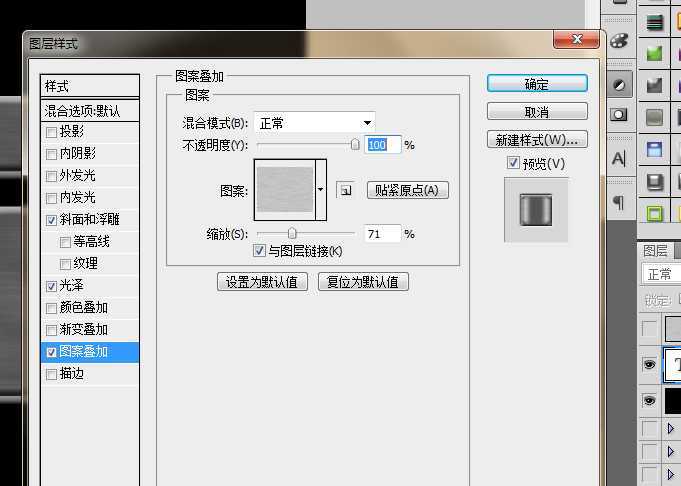Enable the 颜色叠加 color overlay checkbox

pyautogui.click(x=51, y=308)
